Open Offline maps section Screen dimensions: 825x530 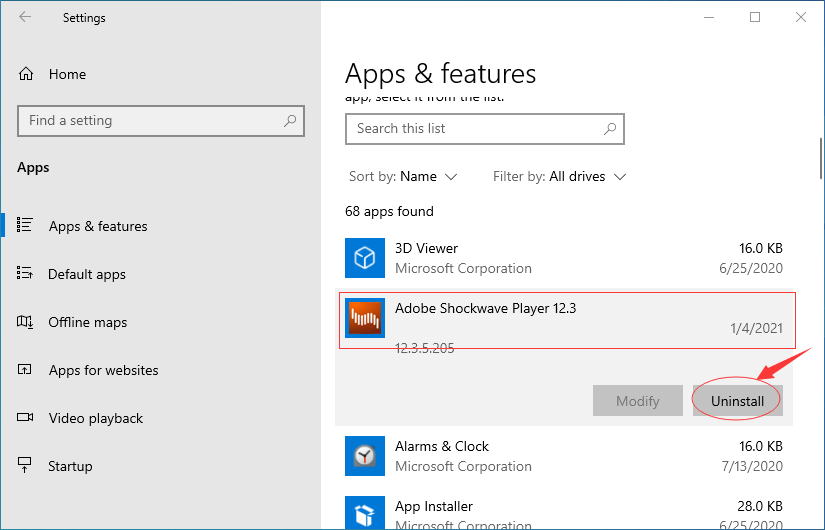pyautogui.click(x=87, y=322)
